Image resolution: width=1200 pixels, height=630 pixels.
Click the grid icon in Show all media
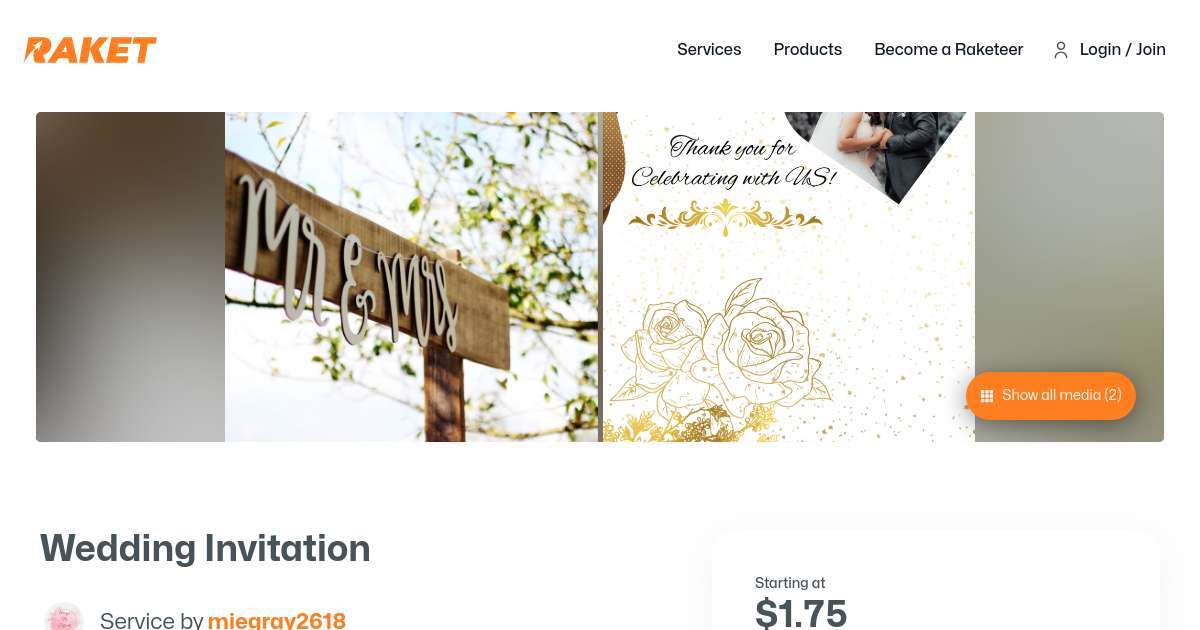987,396
